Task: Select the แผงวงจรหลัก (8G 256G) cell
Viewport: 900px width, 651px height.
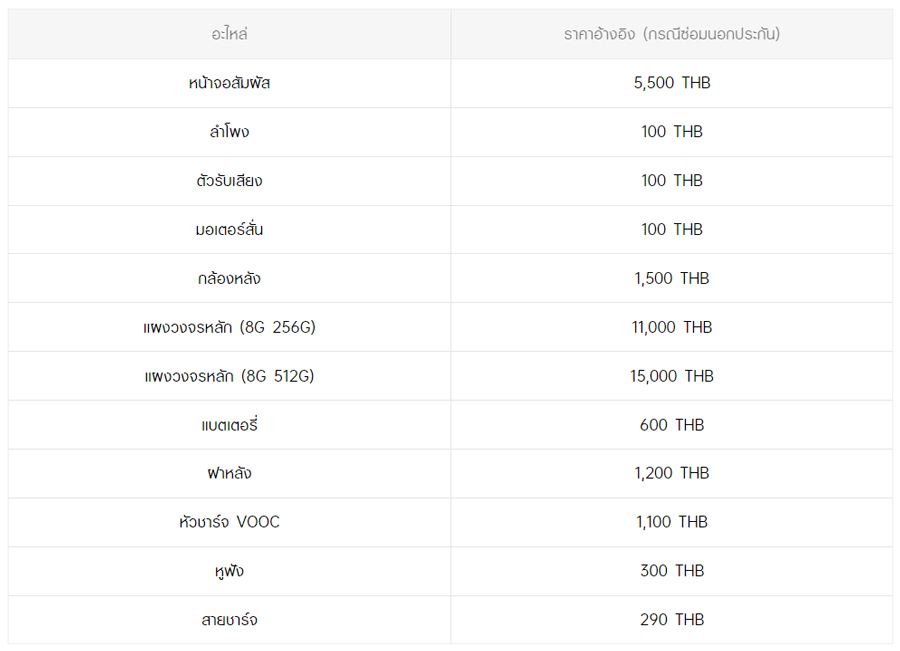Action: coord(229,327)
